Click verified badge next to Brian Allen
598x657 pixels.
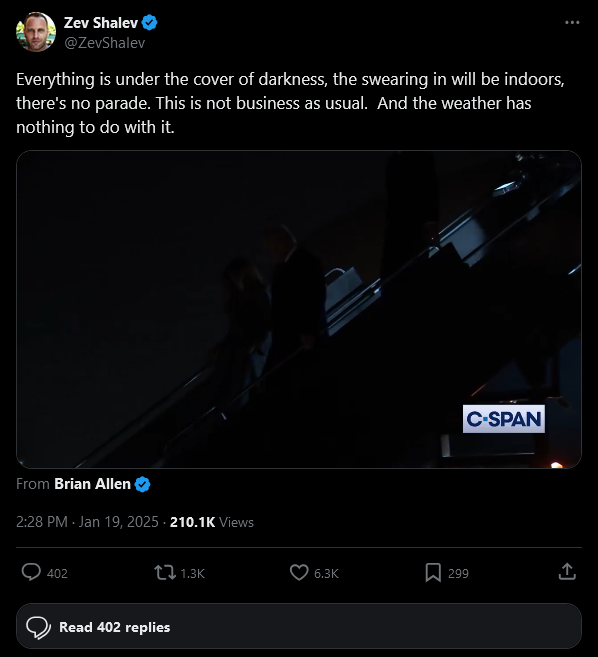click(142, 484)
